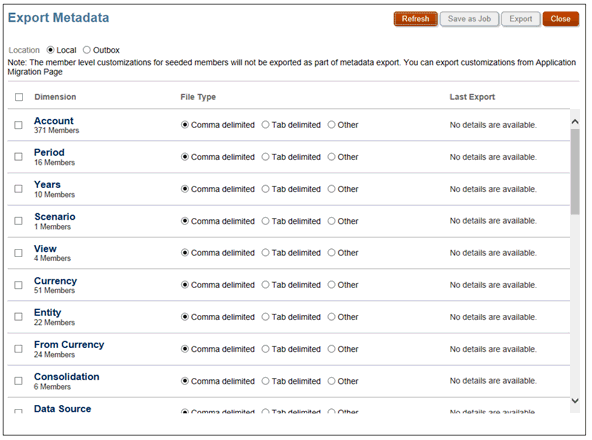Pick Comma delimited for View dimension
This screenshot has width=592, height=440.
click(x=185, y=253)
